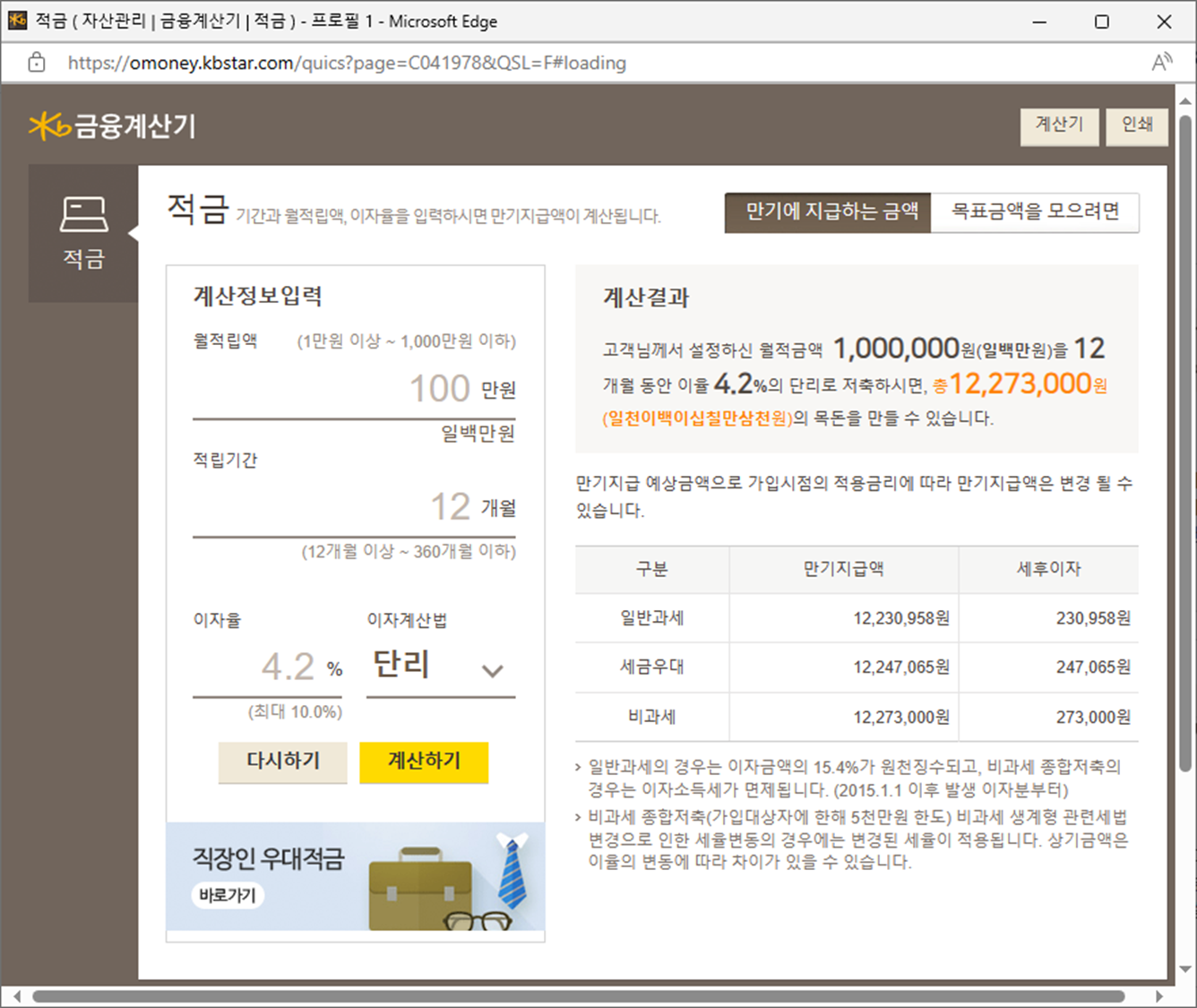The image size is (1197, 1008).
Task: Select the 만기에 지급하는 금액 option
Action: (827, 213)
